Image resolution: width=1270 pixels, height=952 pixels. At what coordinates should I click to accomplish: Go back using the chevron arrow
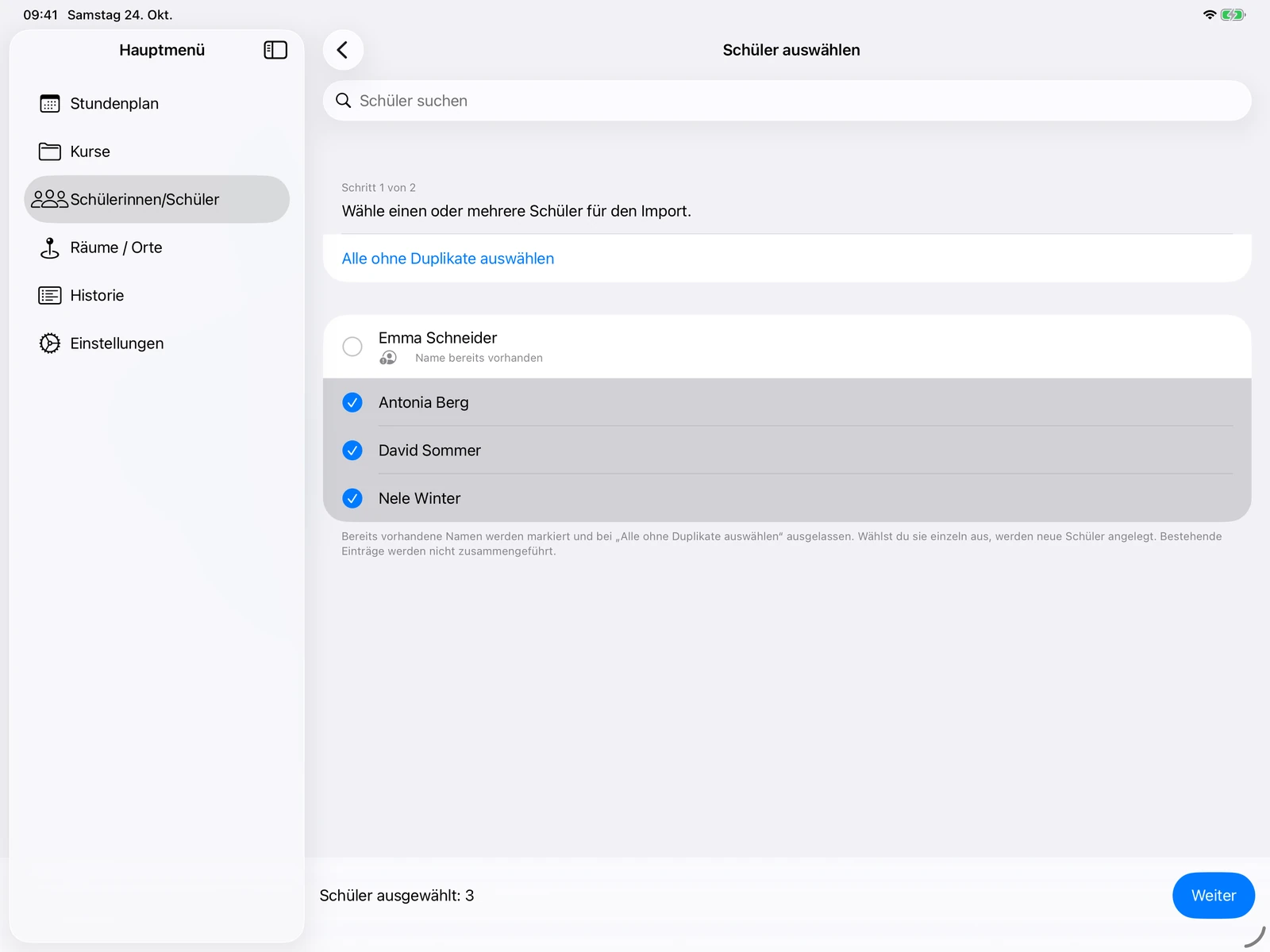pos(343,50)
